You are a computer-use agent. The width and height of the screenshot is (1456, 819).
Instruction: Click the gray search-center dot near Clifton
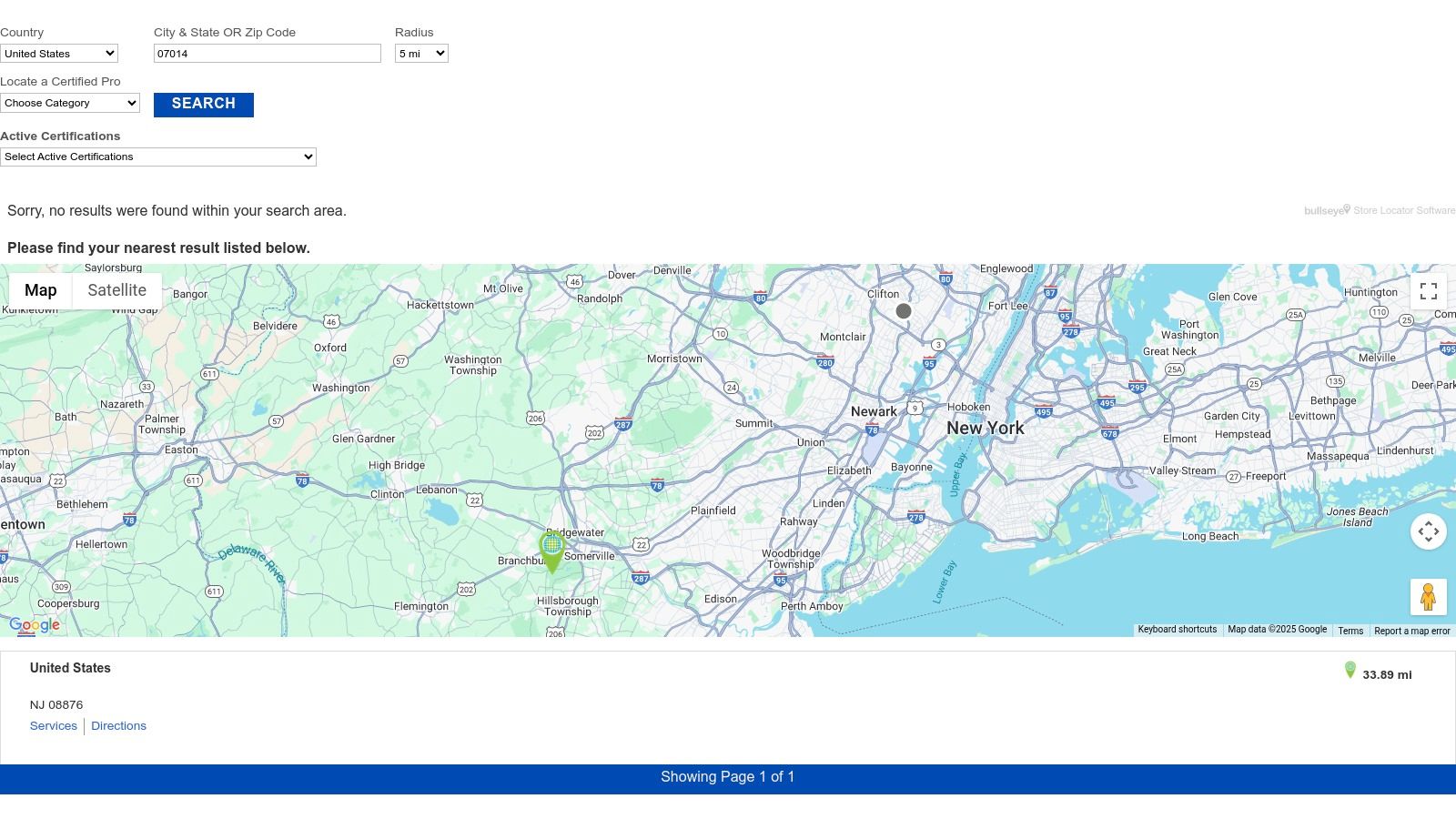[x=904, y=311]
